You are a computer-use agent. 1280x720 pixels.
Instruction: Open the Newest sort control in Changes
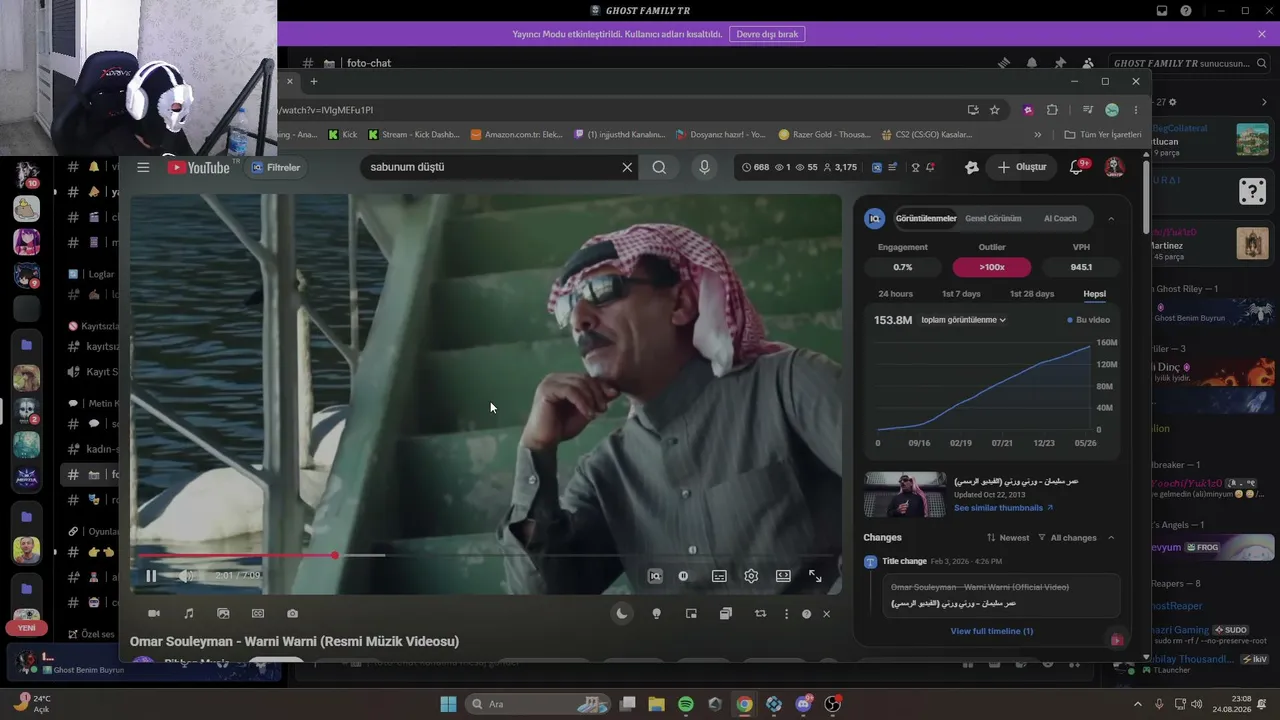(x=1008, y=538)
